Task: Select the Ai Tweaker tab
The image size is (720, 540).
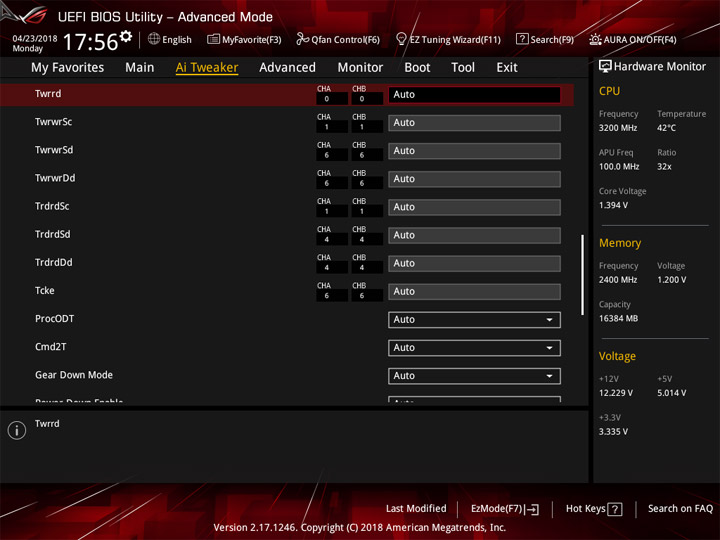Action: (207, 68)
